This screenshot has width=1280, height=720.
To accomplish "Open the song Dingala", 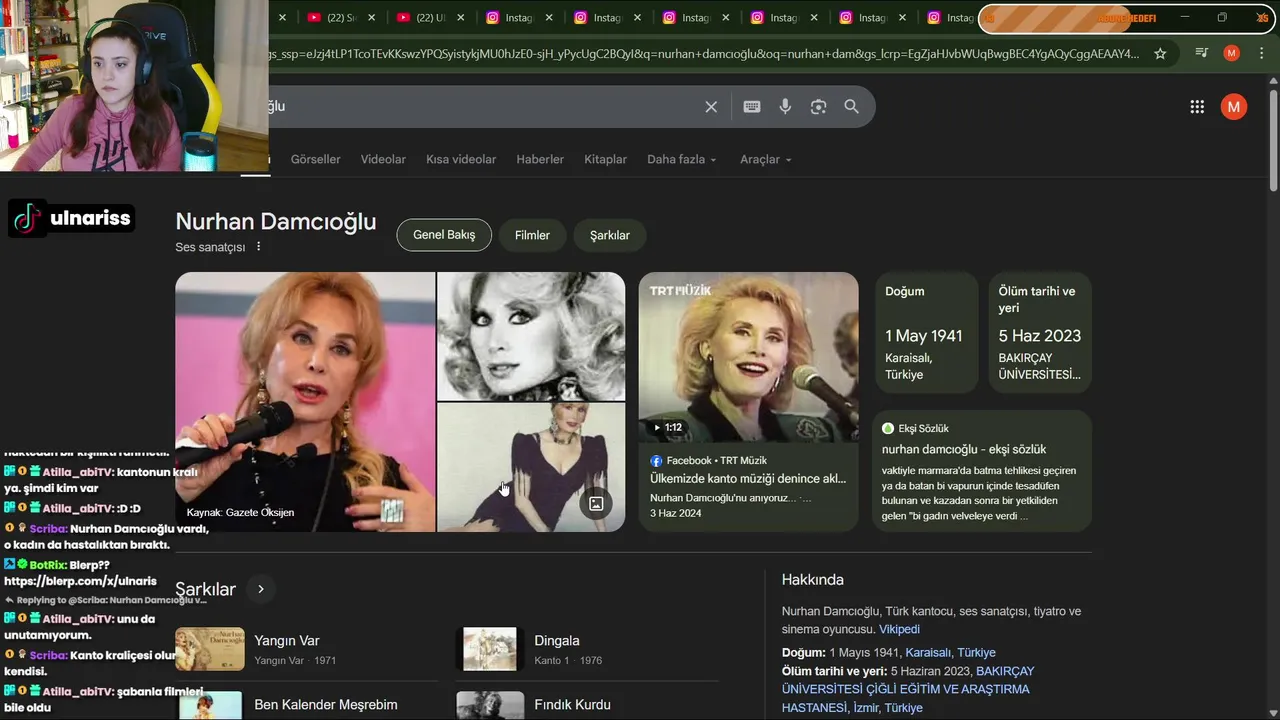I will [x=557, y=641].
